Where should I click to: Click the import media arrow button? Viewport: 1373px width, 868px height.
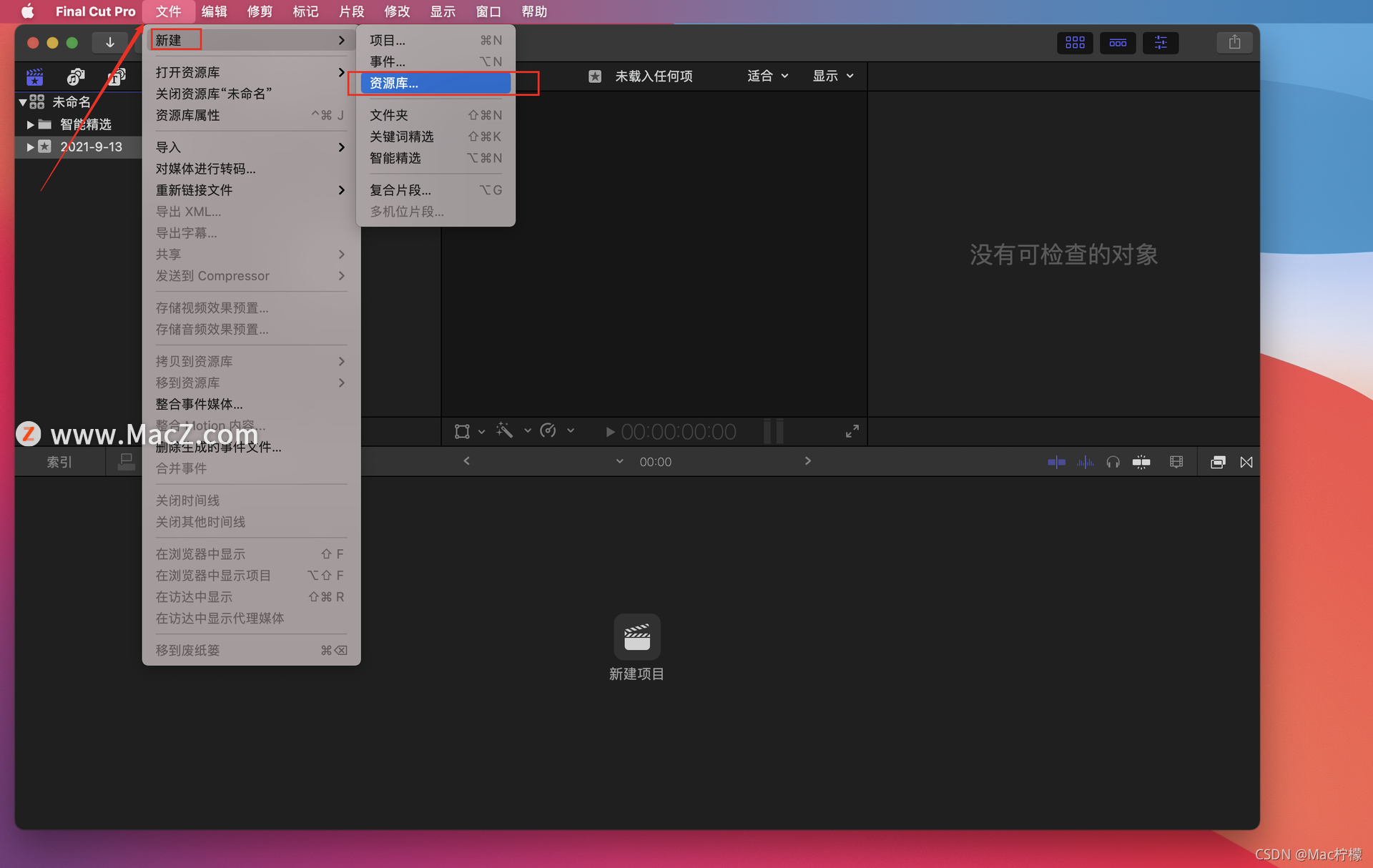109,42
